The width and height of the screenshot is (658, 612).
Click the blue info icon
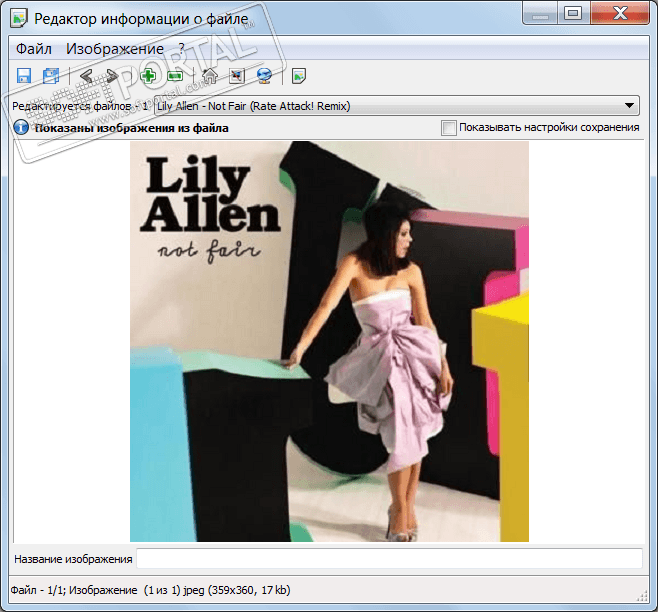click(21, 127)
